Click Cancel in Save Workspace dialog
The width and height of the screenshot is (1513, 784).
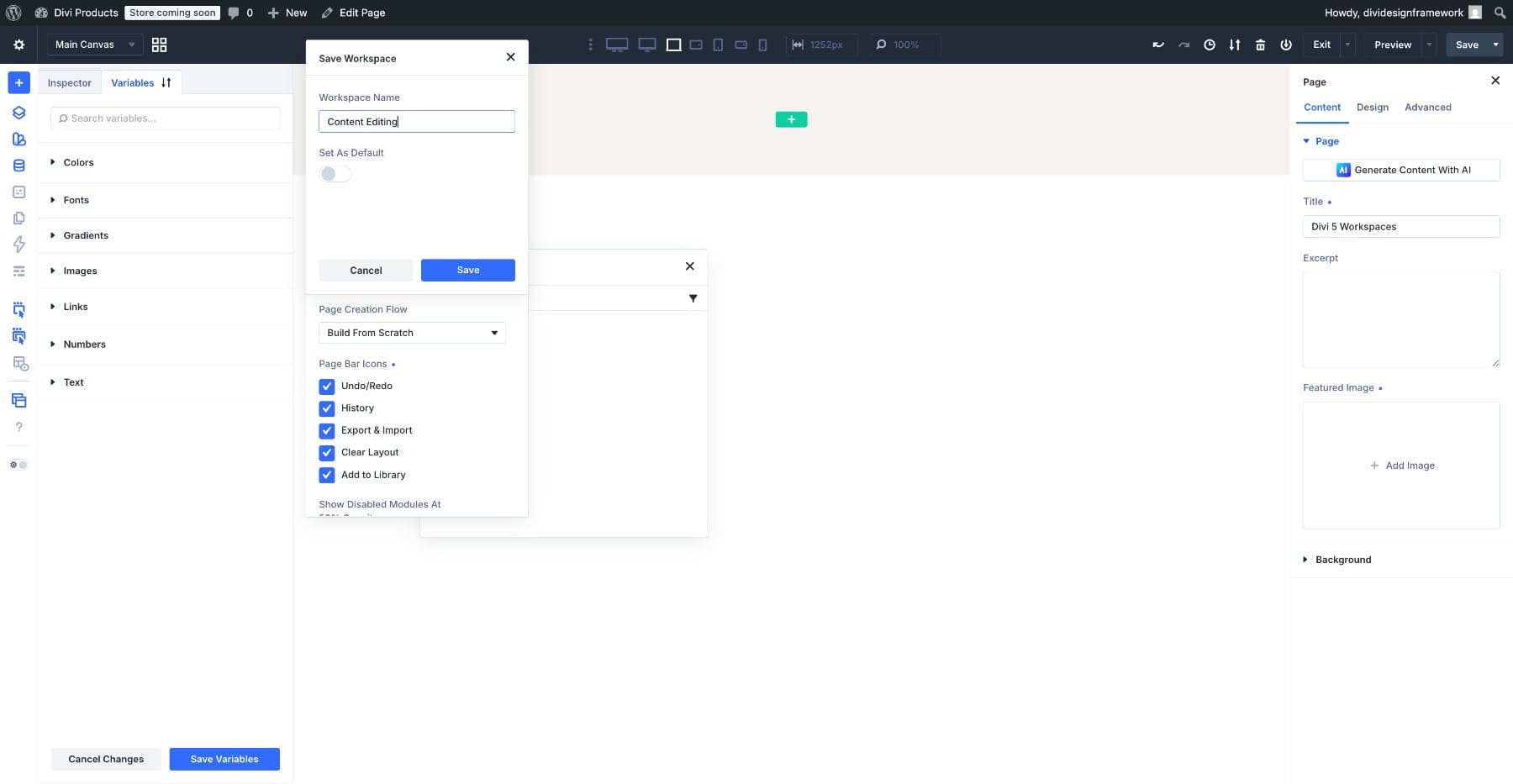(x=366, y=270)
